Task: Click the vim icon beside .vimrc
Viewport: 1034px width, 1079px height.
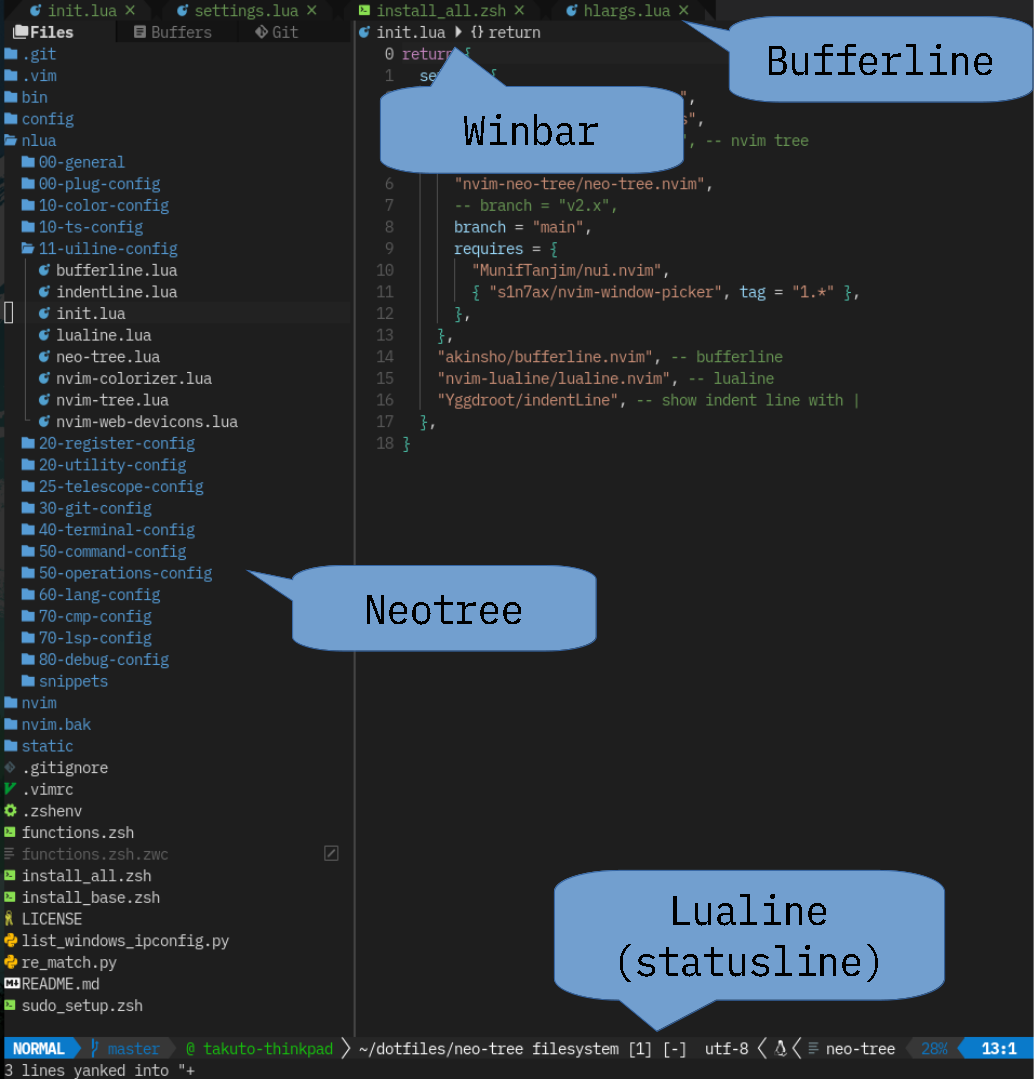Action: tap(10, 789)
